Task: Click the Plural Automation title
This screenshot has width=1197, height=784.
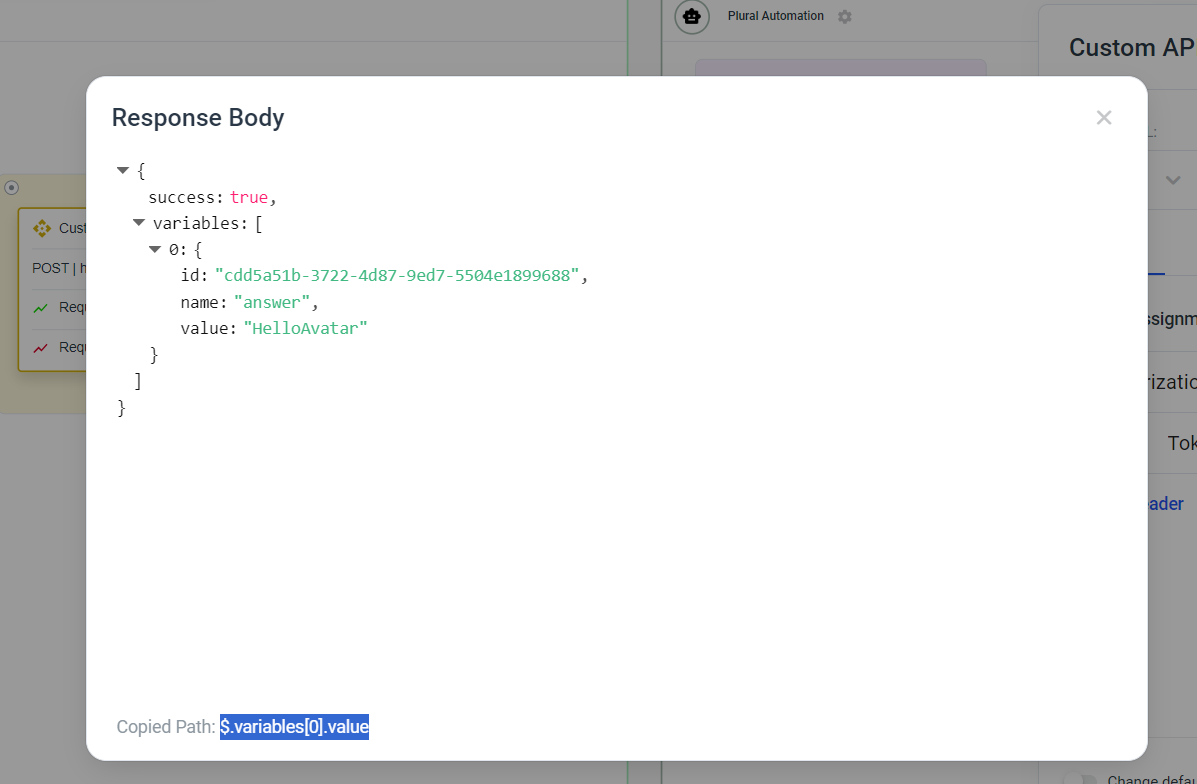Action: 776,16
